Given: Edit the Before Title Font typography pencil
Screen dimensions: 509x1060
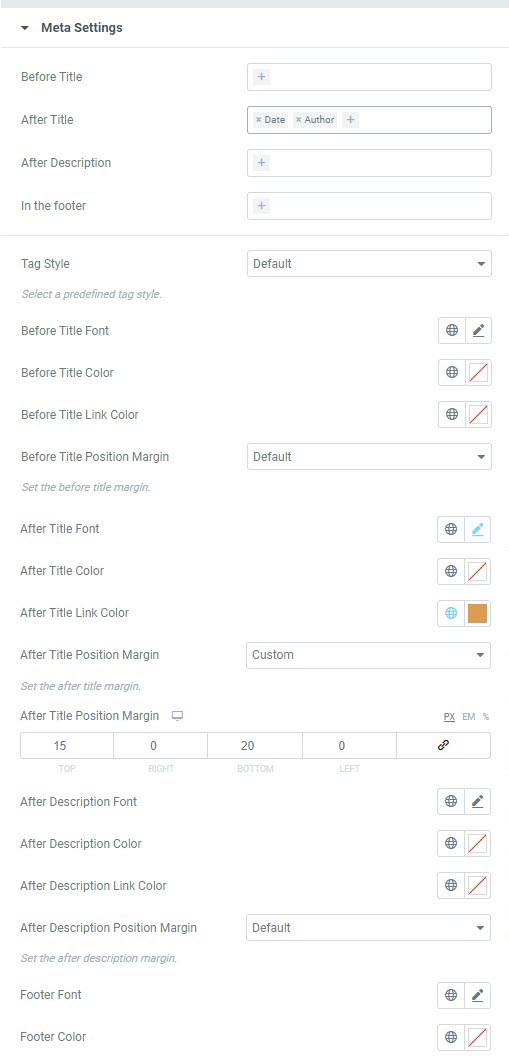Looking at the screenshot, I should tap(478, 331).
